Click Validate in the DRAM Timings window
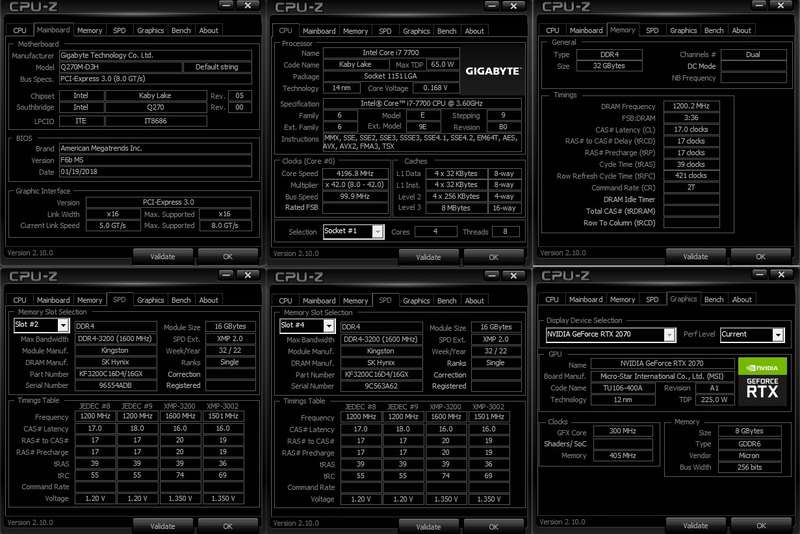Screen dimensions: 800x534 coord(695,257)
